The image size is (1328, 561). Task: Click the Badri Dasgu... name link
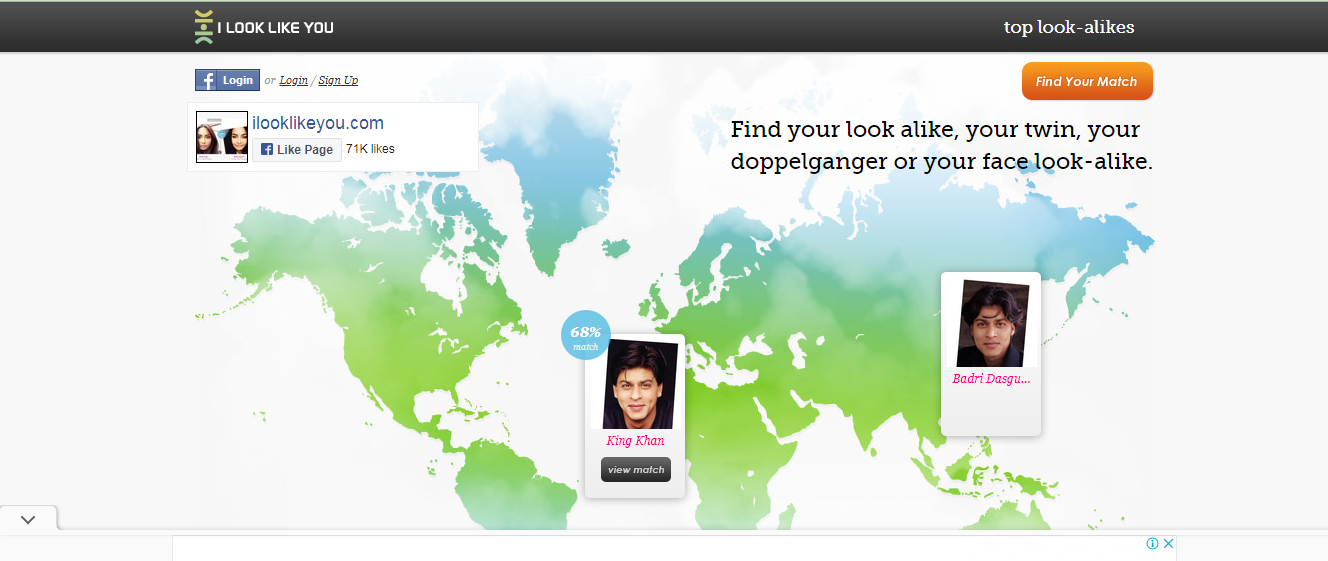(x=991, y=379)
